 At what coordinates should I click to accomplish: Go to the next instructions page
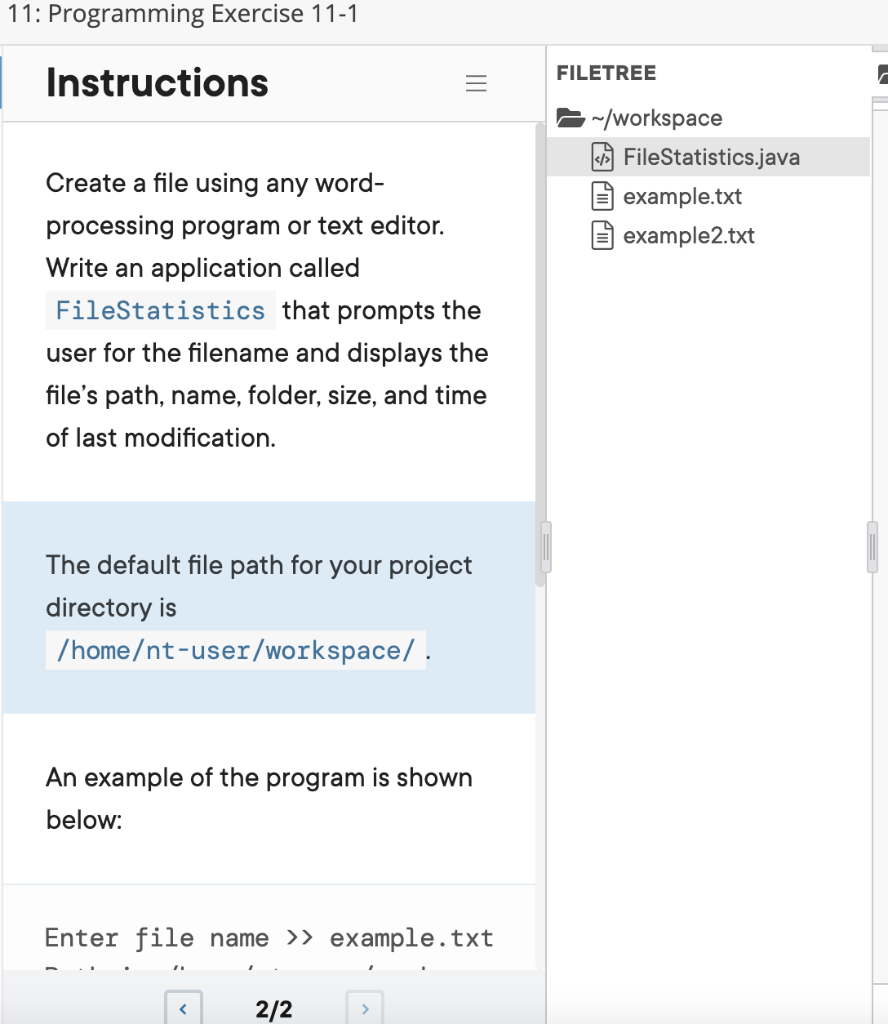point(364,1008)
